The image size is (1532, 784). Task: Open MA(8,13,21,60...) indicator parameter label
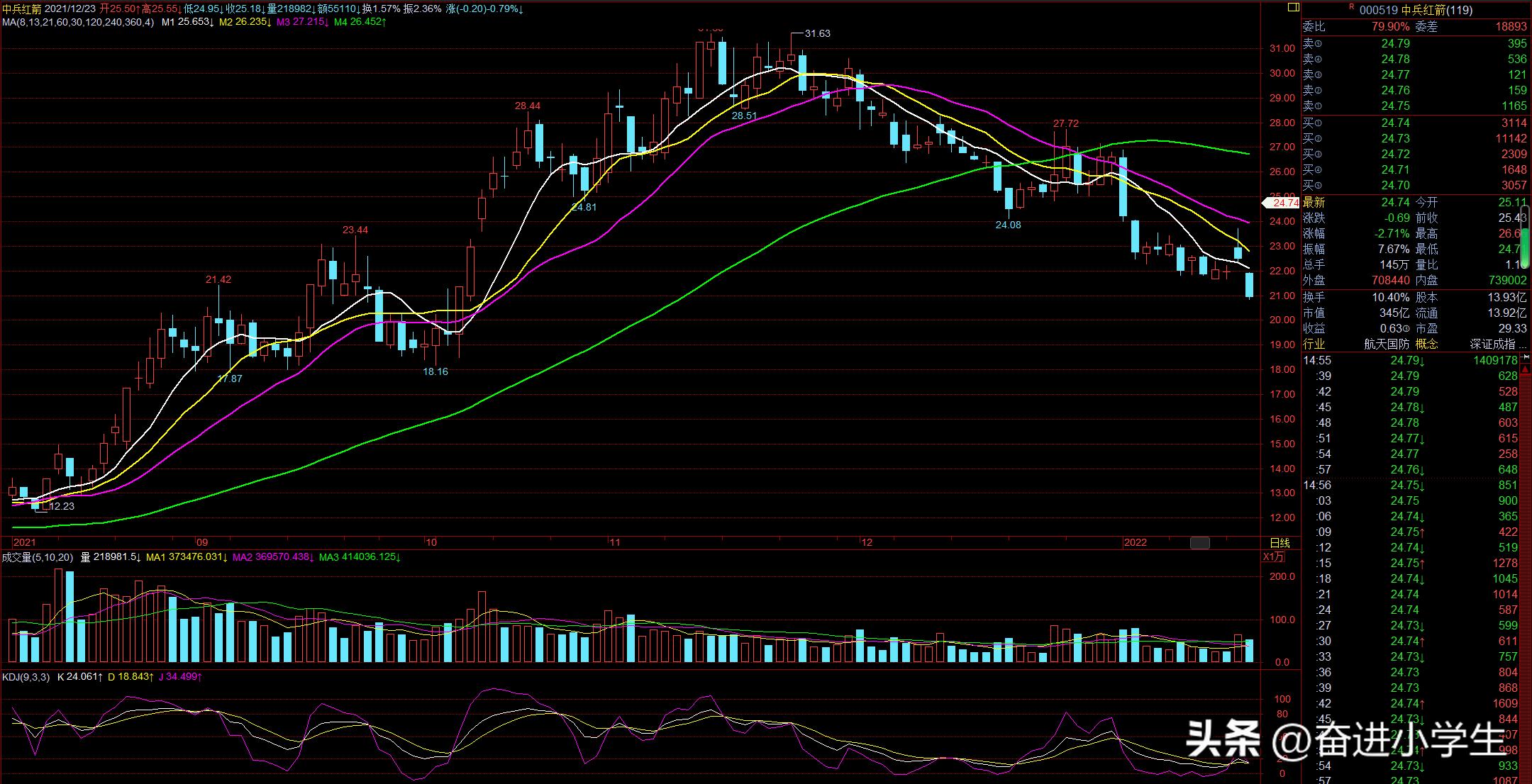point(77,22)
